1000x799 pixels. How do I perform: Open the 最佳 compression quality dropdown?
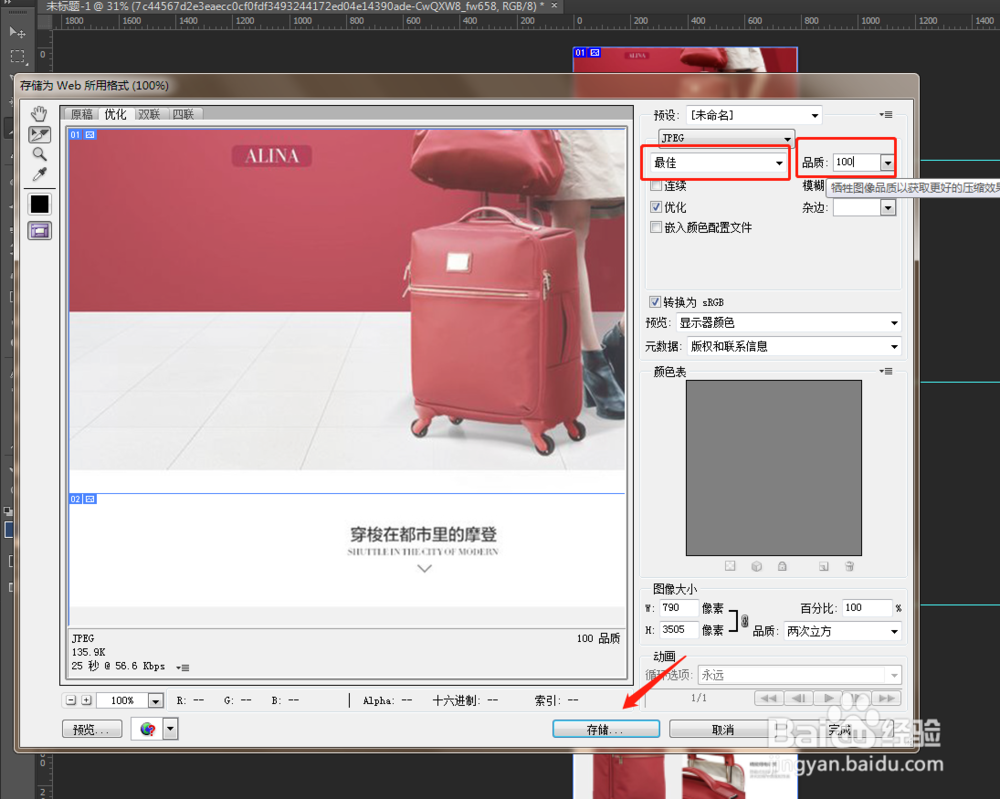point(718,163)
